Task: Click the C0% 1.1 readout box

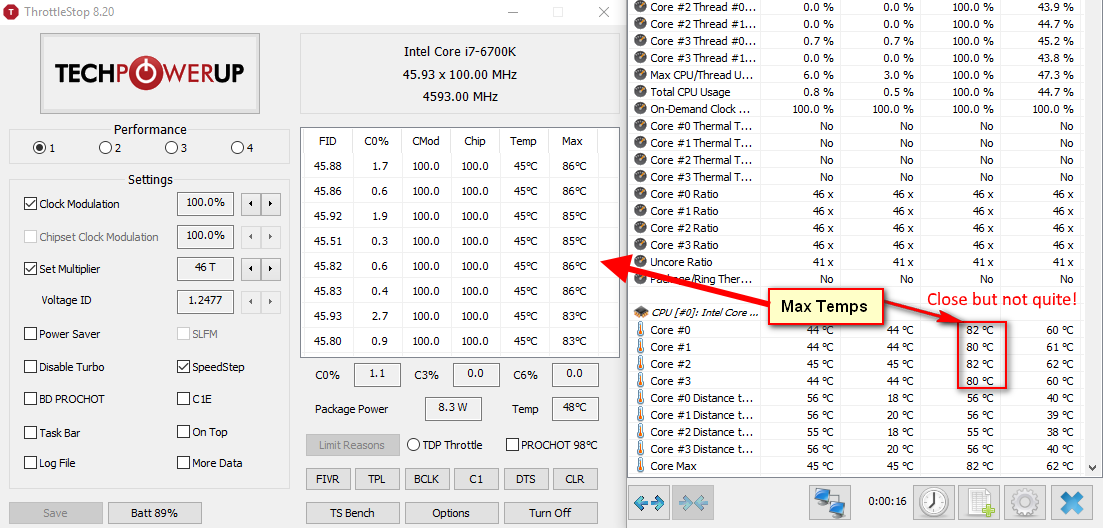Action: pyautogui.click(x=377, y=375)
